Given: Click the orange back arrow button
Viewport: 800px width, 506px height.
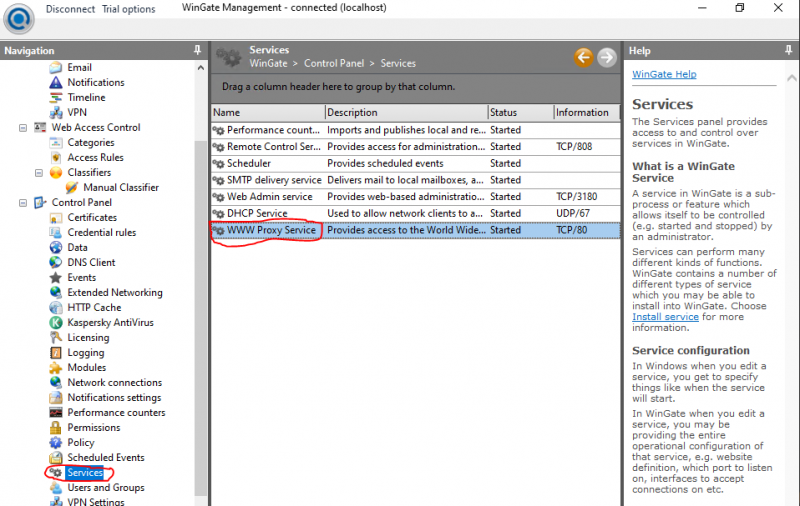Looking at the screenshot, I should point(583,58).
